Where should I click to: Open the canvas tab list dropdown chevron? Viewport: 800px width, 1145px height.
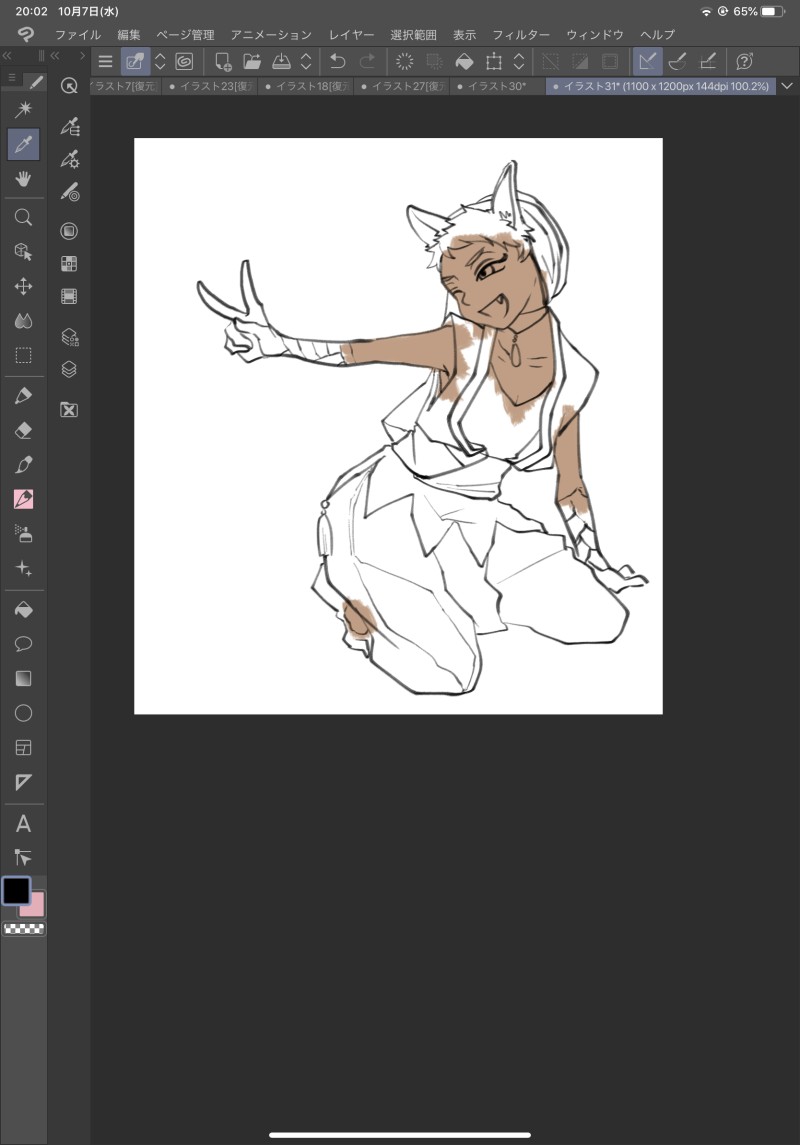point(787,86)
